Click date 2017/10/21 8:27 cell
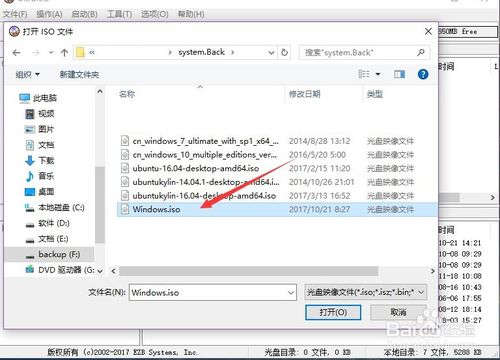This screenshot has height=360, width=500. point(319,209)
